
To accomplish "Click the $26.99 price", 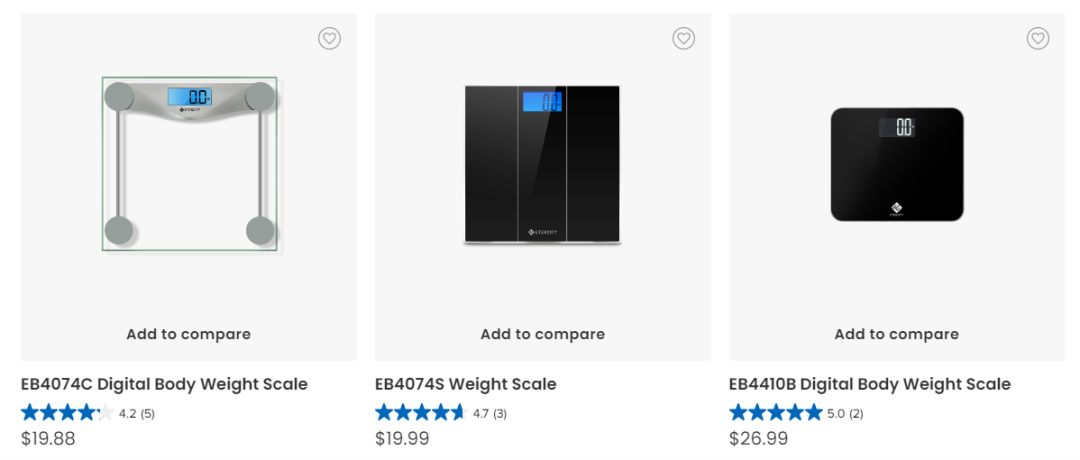I will tap(758, 438).
